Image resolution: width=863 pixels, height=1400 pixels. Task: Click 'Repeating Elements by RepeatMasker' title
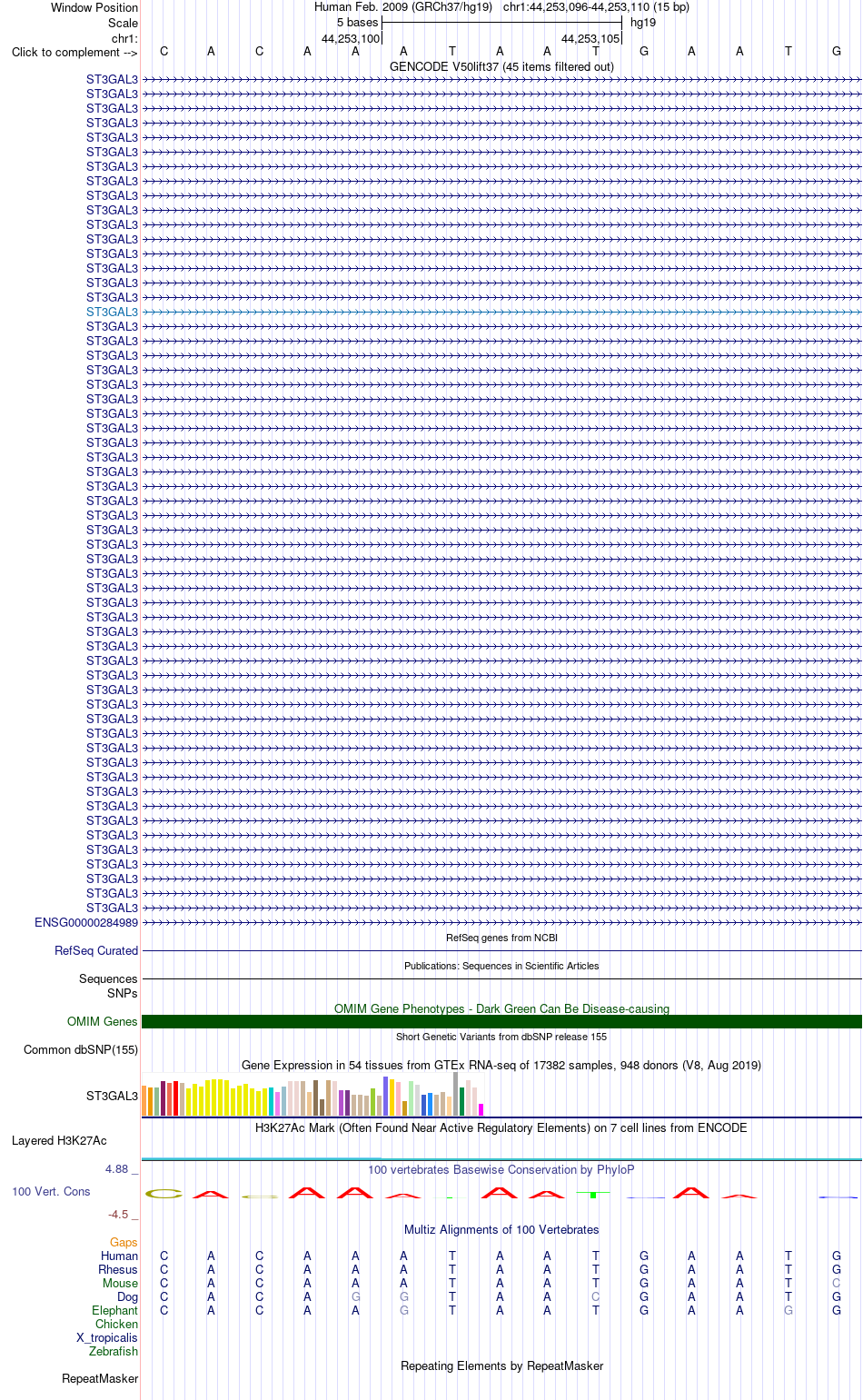[501, 1365]
